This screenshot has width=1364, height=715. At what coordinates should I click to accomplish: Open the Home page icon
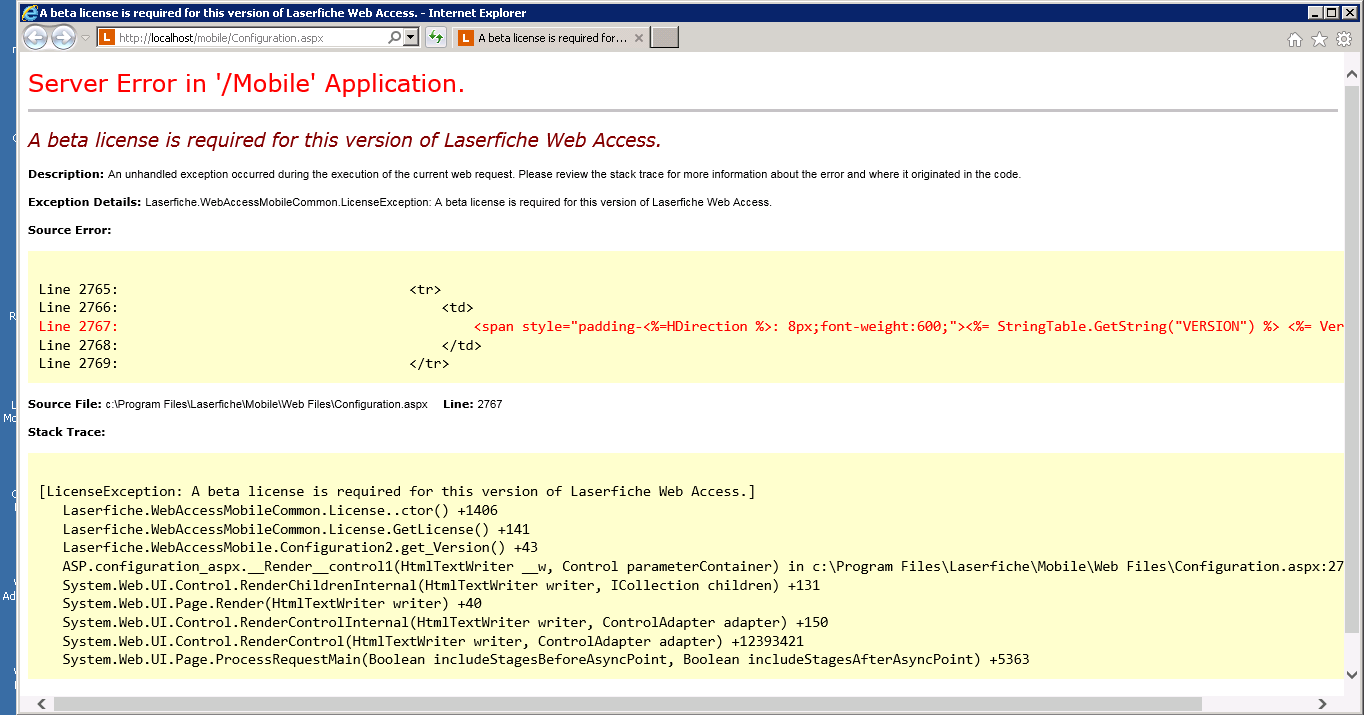pyautogui.click(x=1294, y=39)
